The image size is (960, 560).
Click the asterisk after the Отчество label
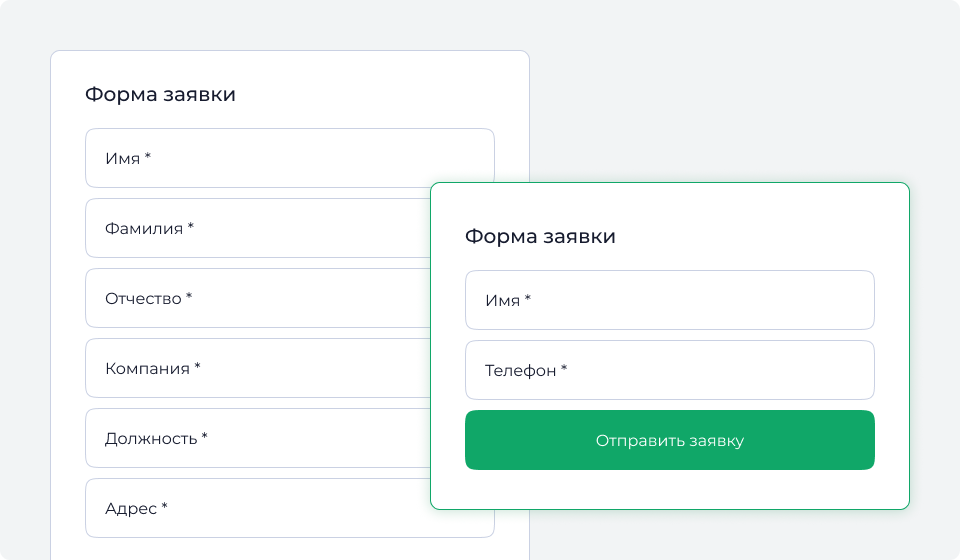click(189, 297)
